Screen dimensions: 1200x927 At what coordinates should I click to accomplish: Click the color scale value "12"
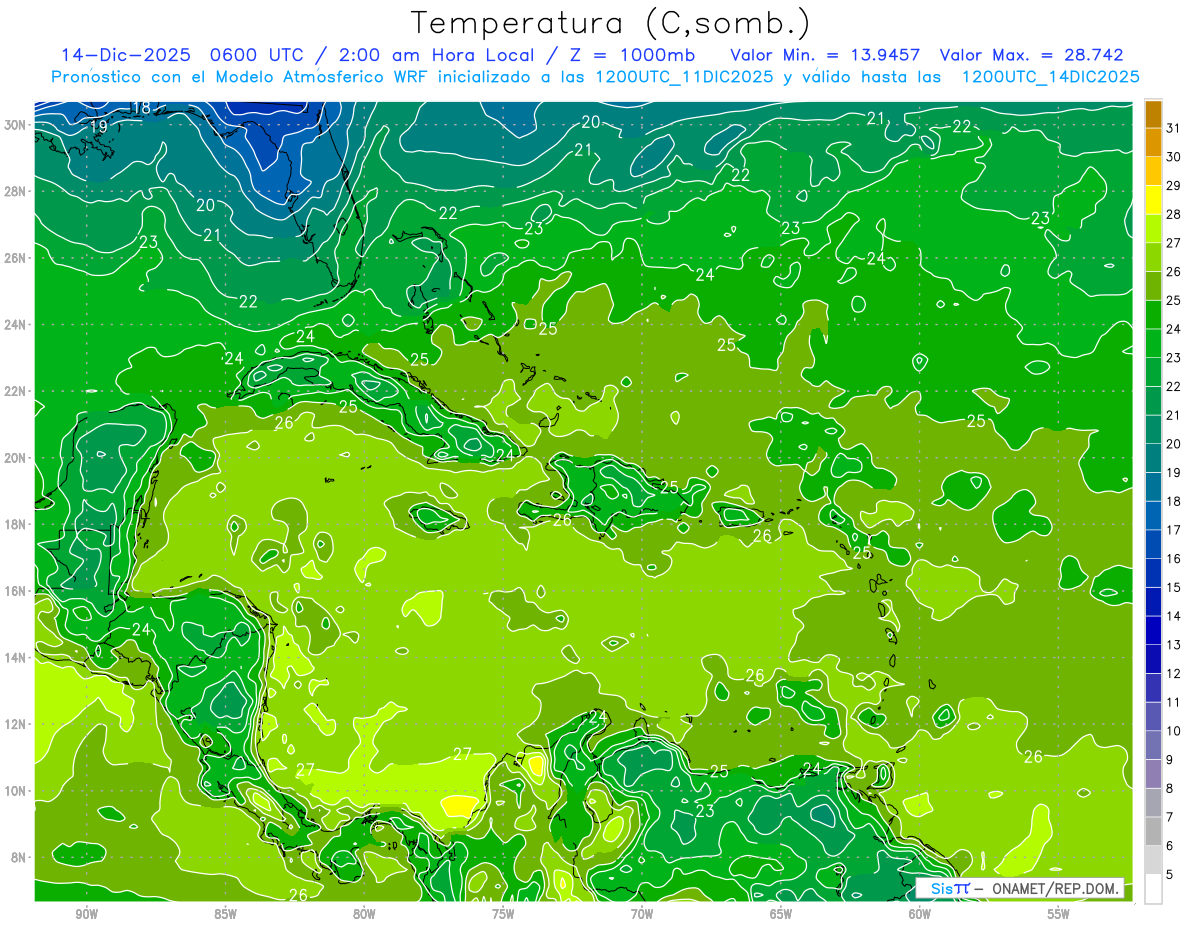click(x=1173, y=674)
